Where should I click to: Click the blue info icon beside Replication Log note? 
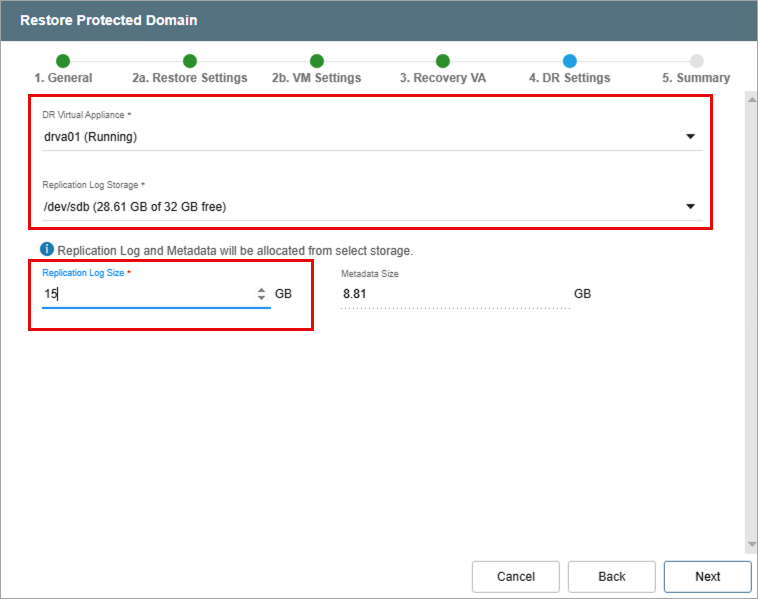pyautogui.click(x=47, y=249)
